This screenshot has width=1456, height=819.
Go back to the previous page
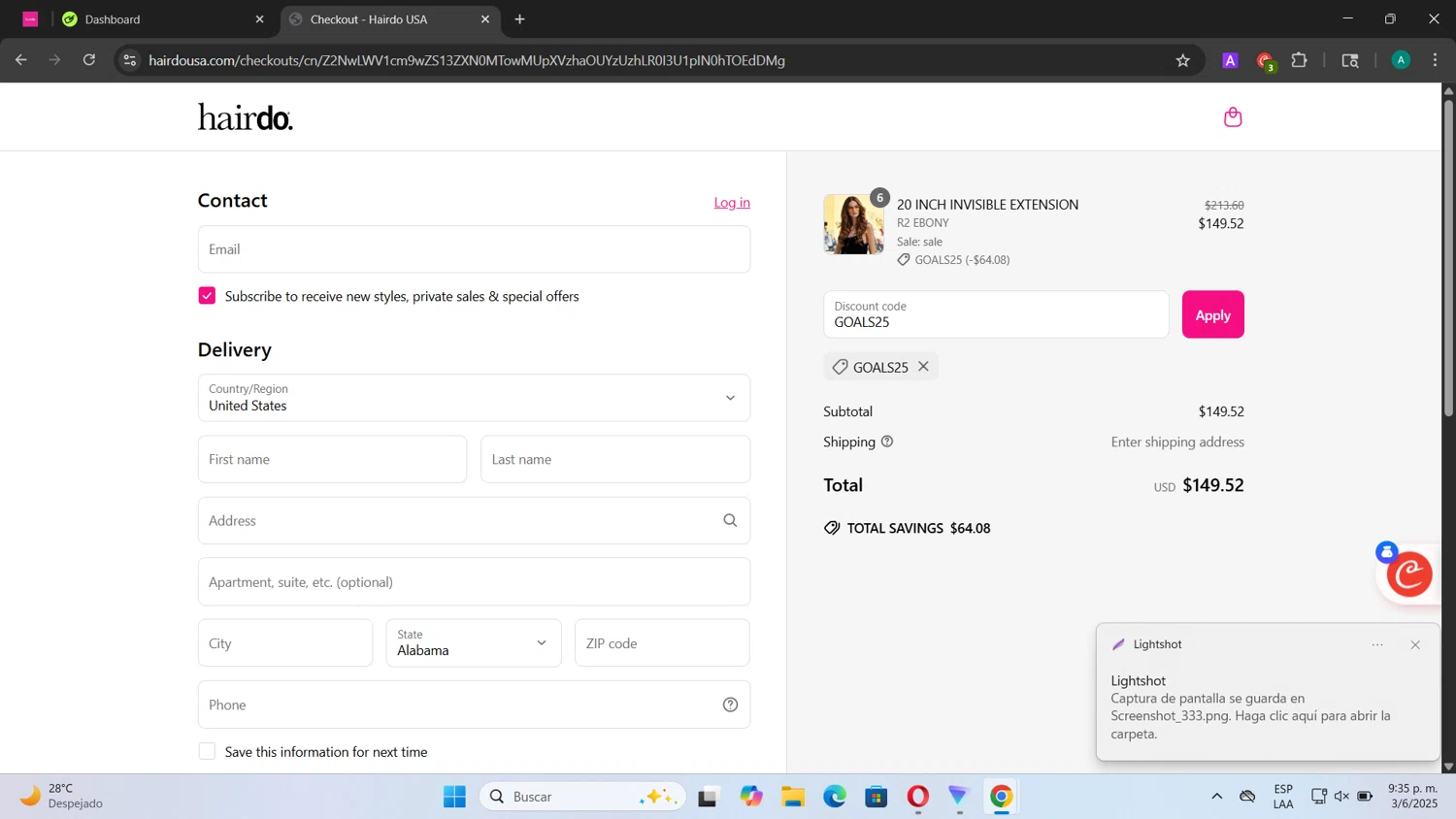coord(21,60)
